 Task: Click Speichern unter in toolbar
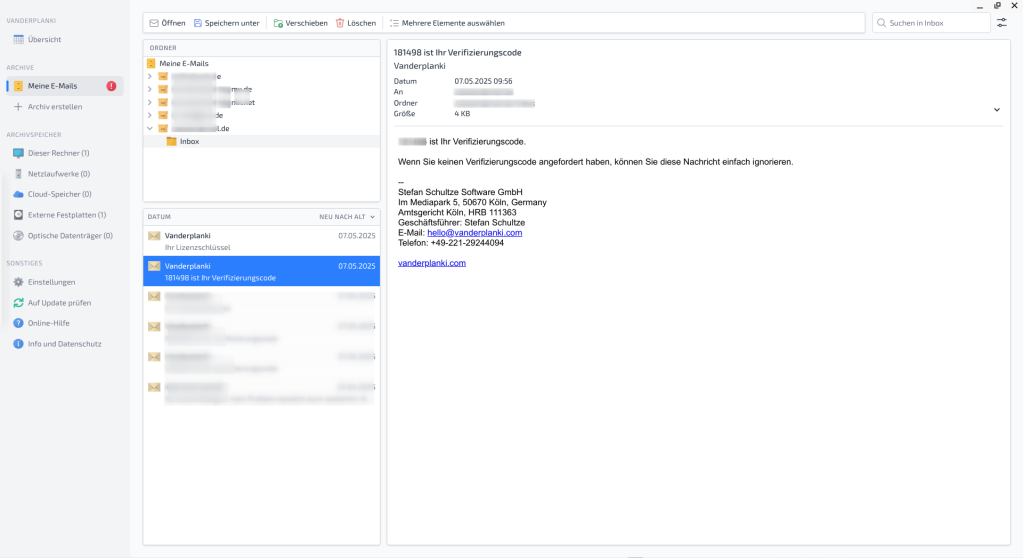point(226,23)
